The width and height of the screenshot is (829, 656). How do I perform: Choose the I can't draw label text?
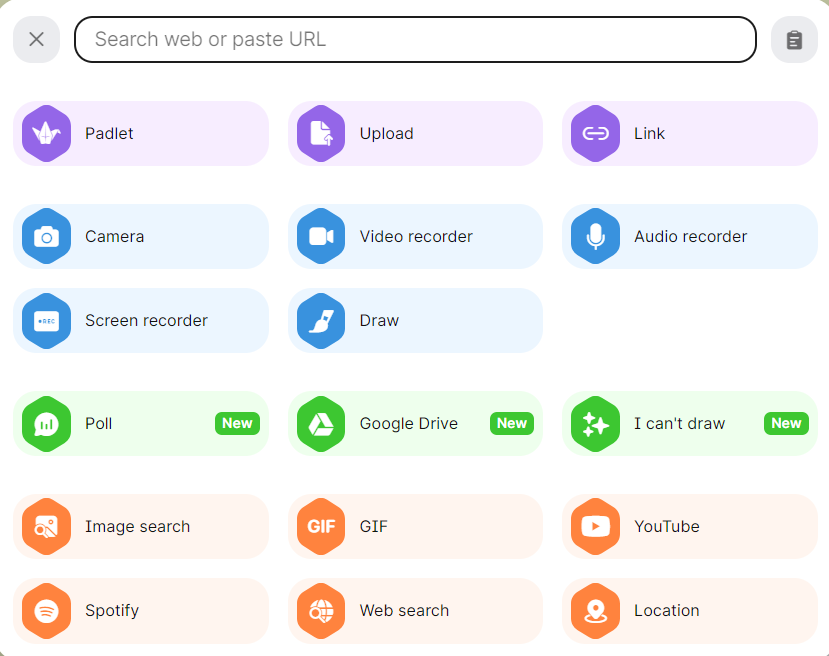pos(679,423)
